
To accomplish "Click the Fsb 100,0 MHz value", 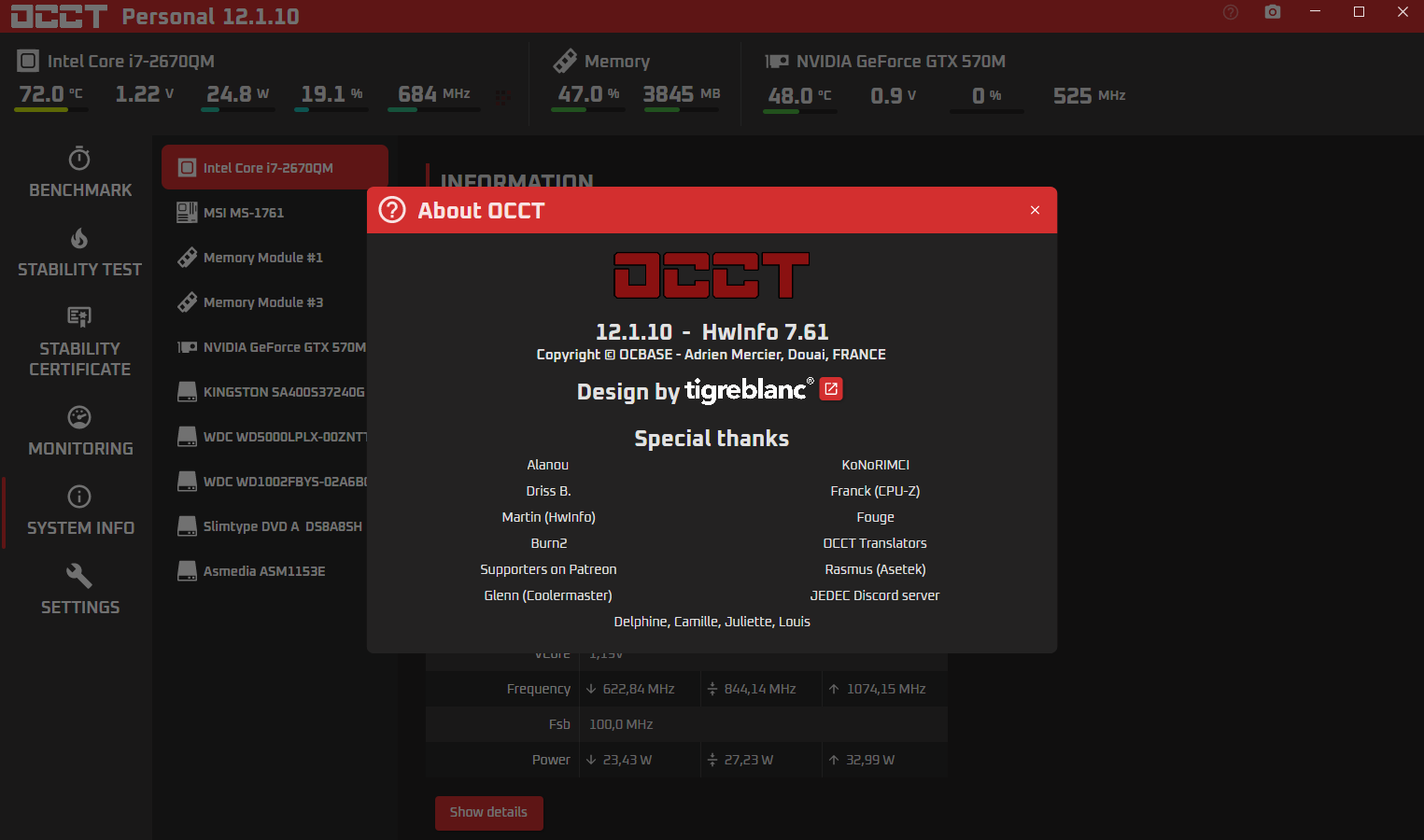I will coord(621,724).
